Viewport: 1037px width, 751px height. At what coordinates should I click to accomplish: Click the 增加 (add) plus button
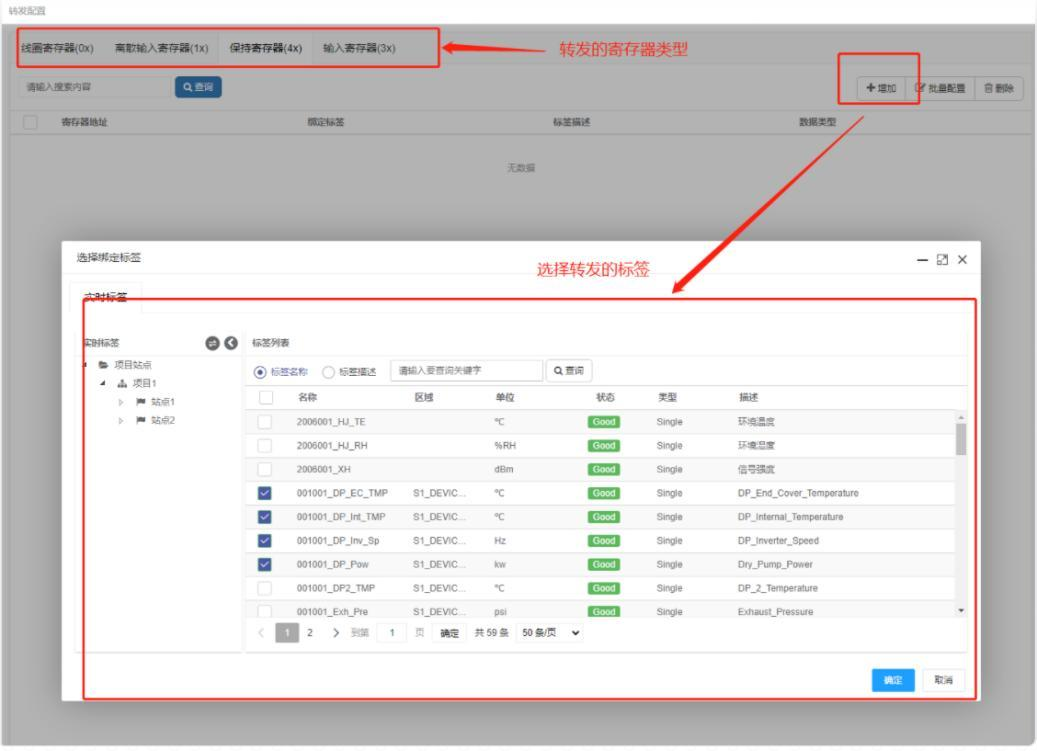(x=880, y=88)
